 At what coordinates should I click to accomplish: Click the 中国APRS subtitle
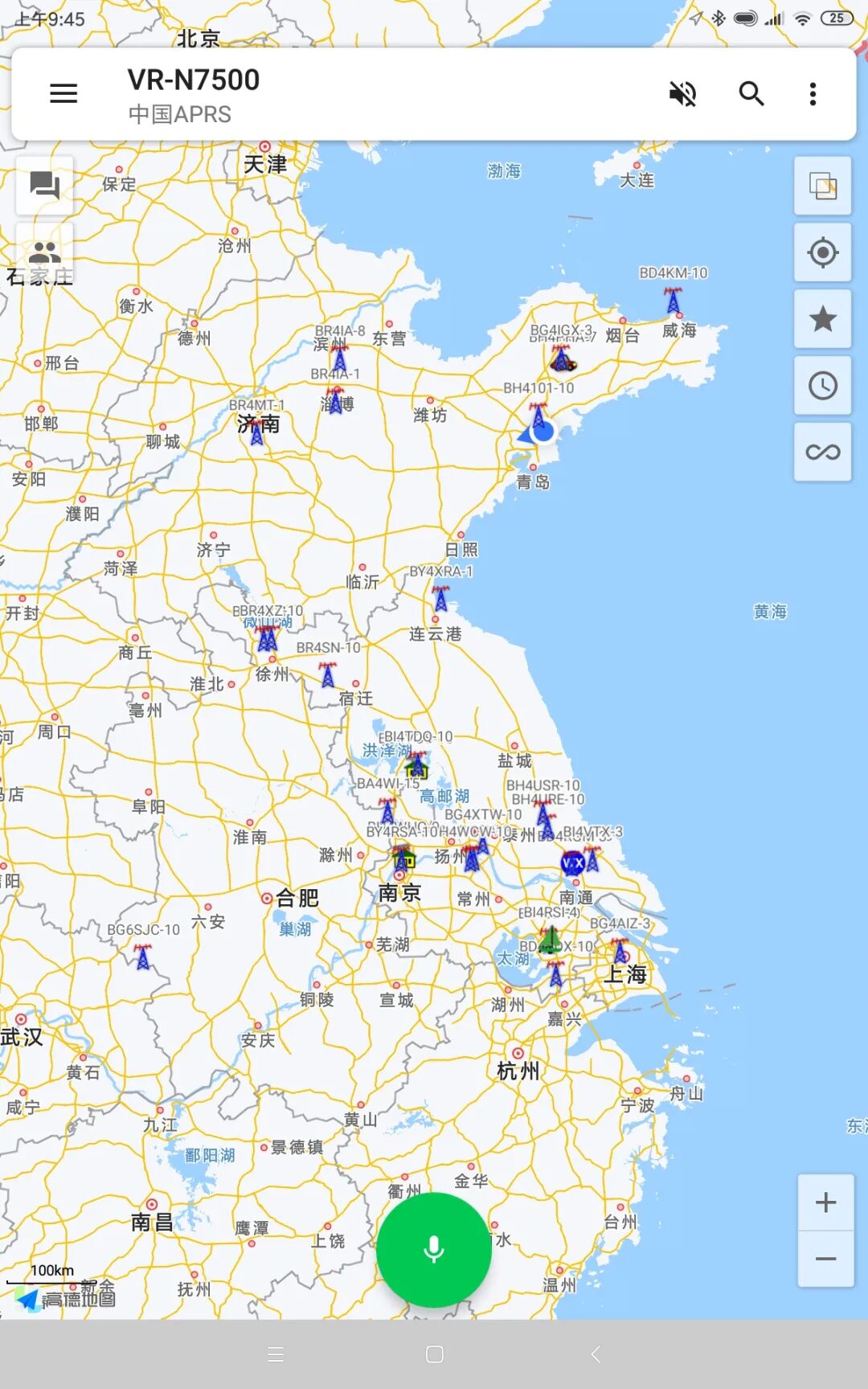[x=180, y=115]
